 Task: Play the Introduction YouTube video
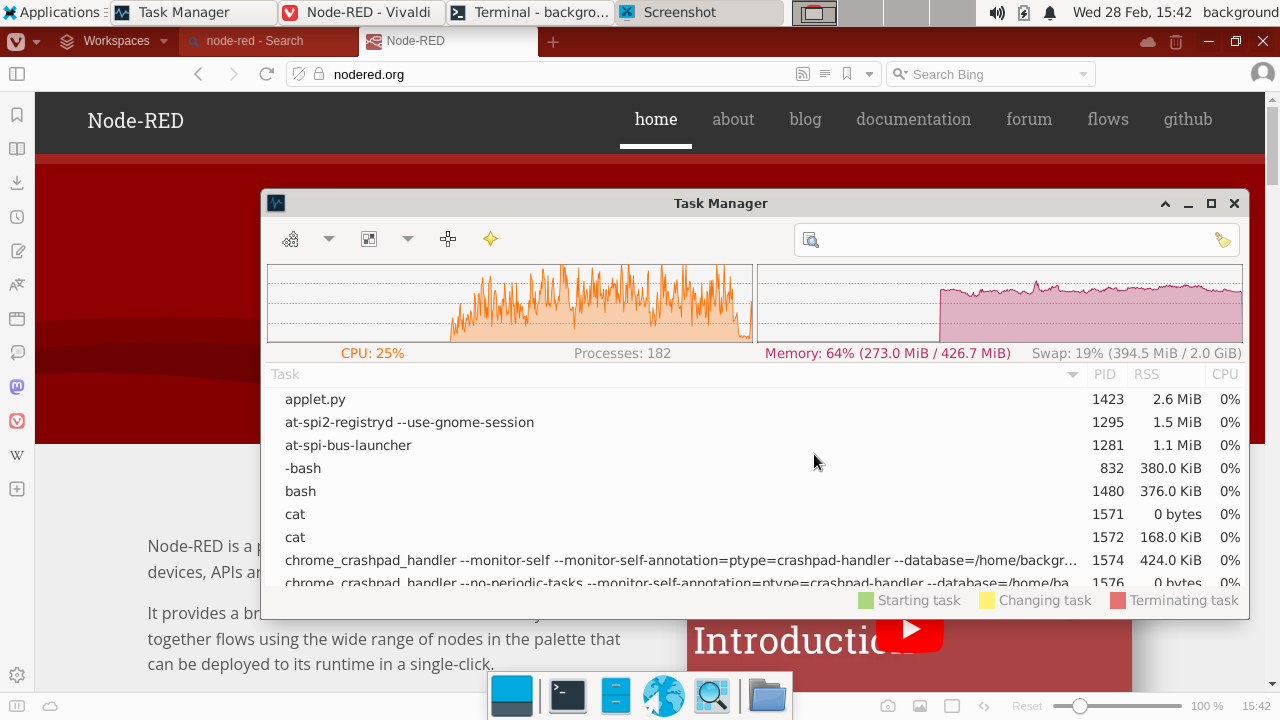click(x=910, y=630)
